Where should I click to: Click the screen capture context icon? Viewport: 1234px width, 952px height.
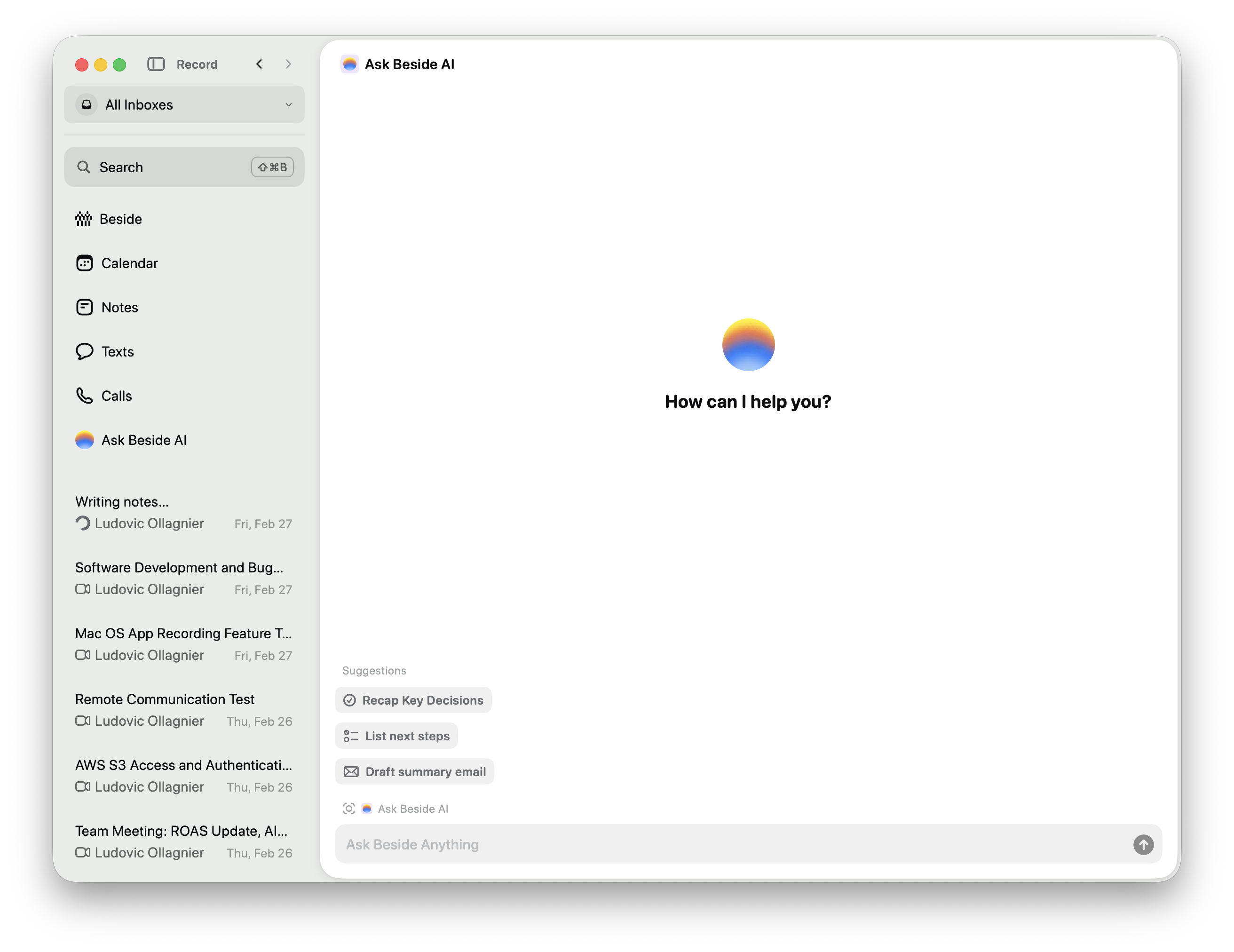[x=349, y=809]
